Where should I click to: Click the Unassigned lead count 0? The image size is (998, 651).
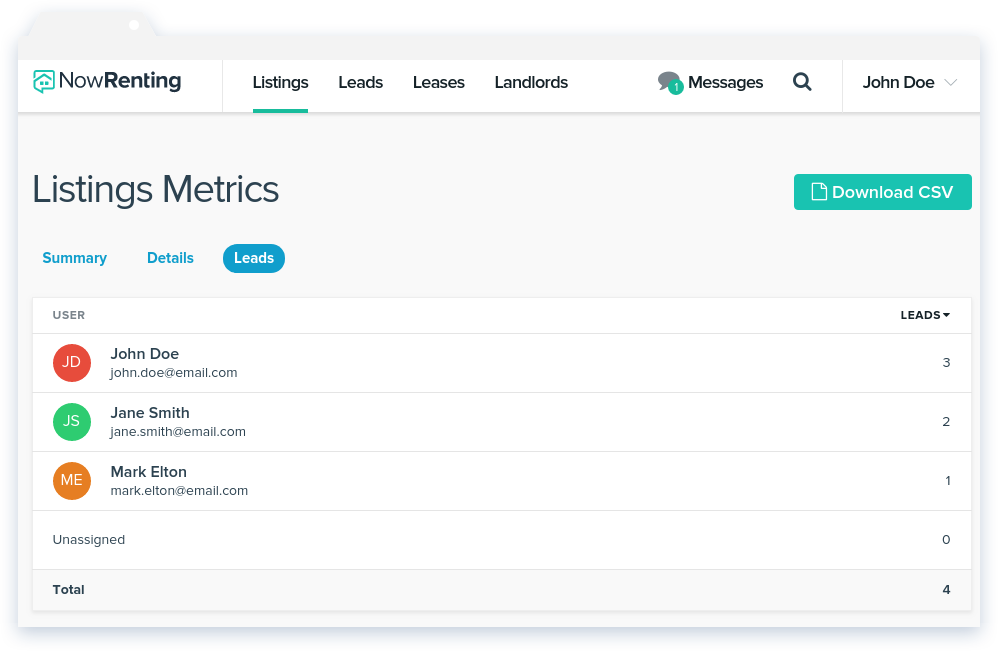point(946,540)
